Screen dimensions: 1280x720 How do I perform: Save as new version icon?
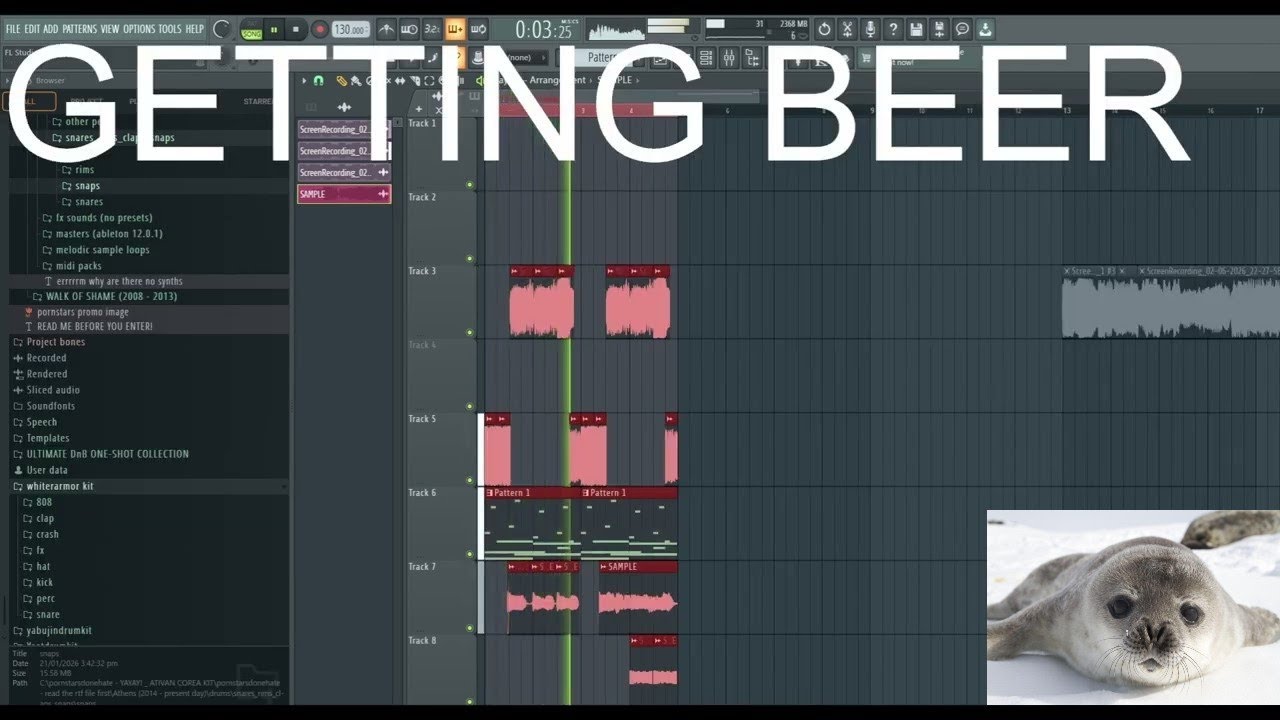click(939, 29)
